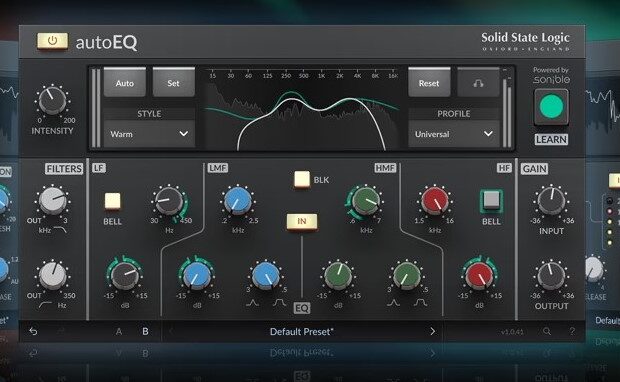Adjust the INTENSITY knob
Screen dimensions: 620x382
tap(52, 100)
